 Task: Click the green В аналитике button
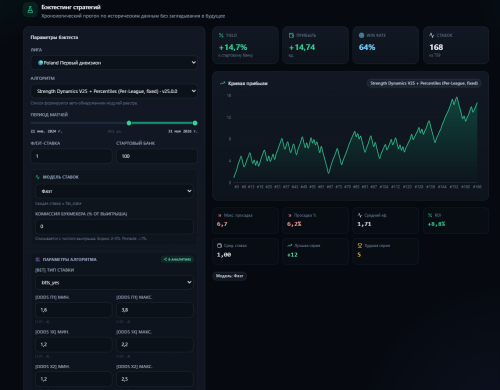click(177, 259)
